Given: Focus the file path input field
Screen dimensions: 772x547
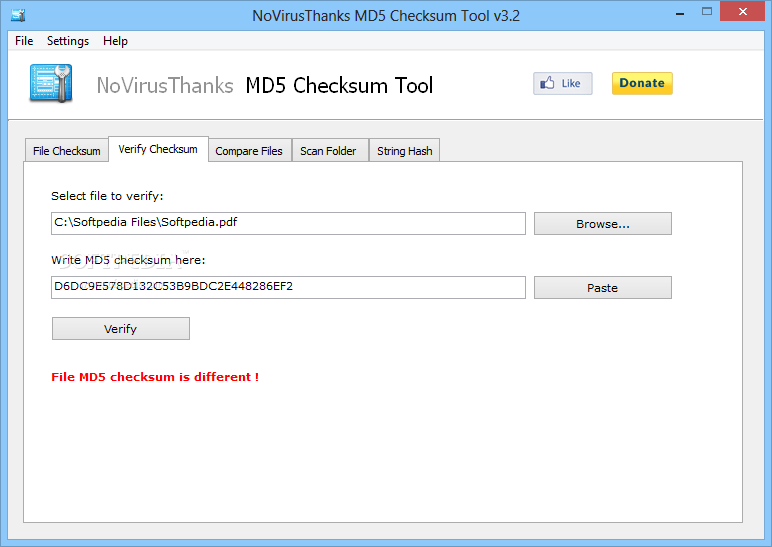Looking at the screenshot, I should (x=289, y=224).
